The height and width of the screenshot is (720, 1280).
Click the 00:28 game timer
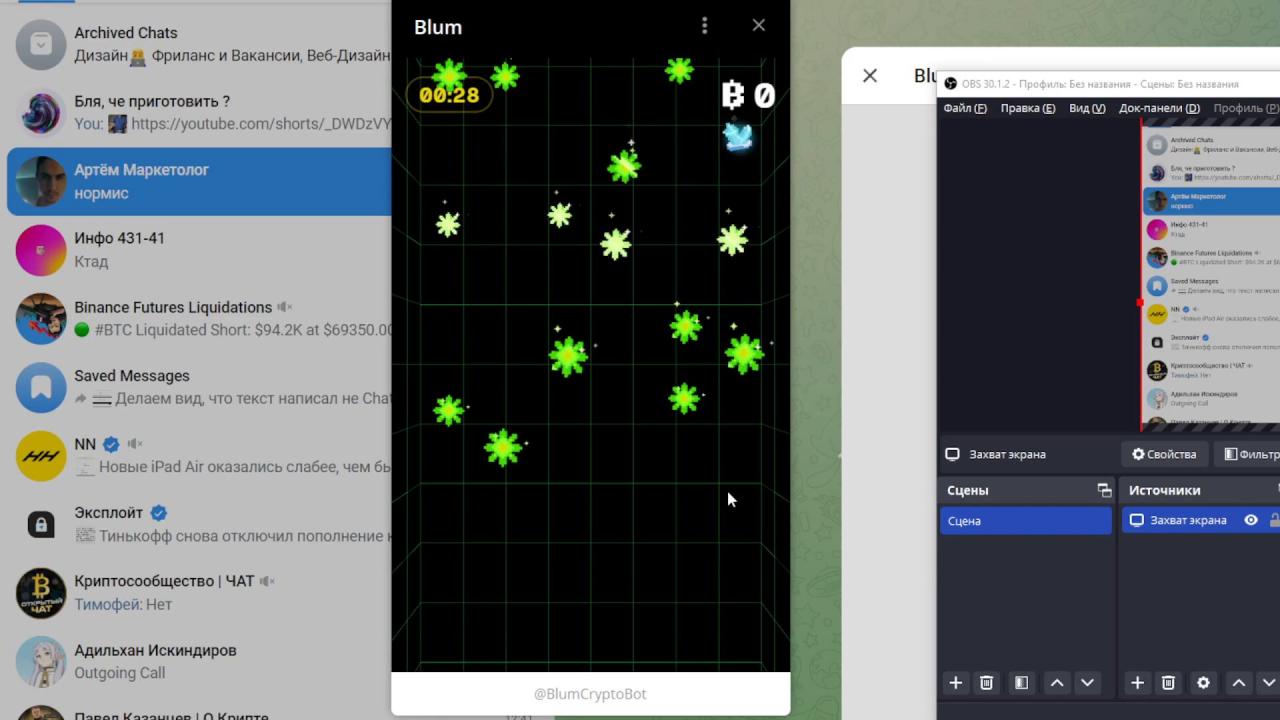point(449,95)
